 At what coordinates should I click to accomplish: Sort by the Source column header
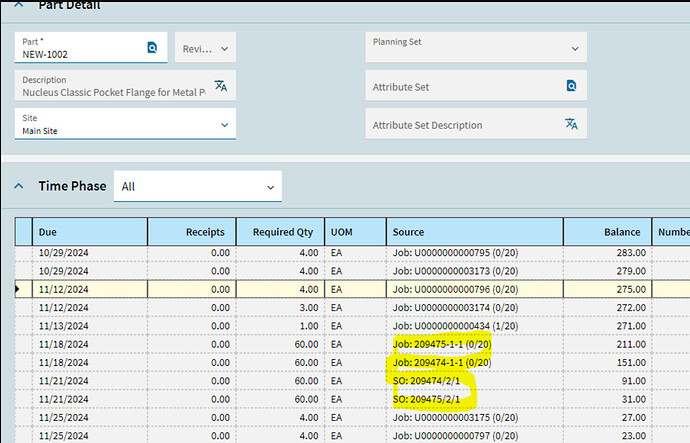[475, 231]
